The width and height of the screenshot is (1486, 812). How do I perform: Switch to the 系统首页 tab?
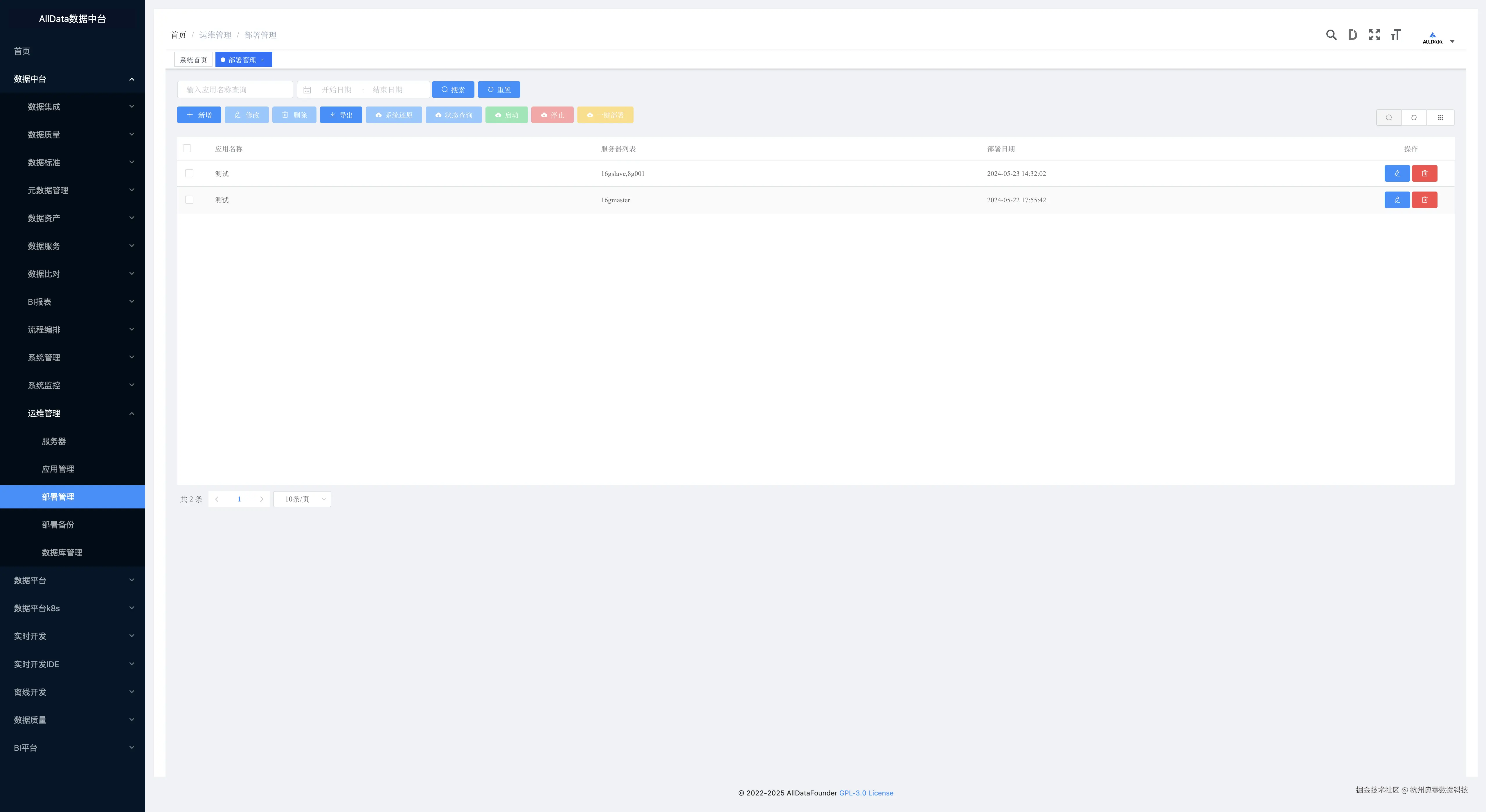(x=193, y=60)
